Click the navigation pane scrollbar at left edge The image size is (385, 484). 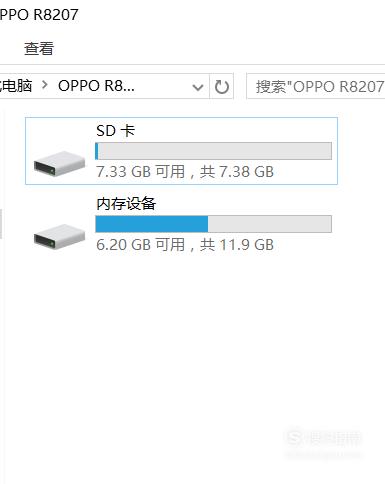click(x=1, y=223)
